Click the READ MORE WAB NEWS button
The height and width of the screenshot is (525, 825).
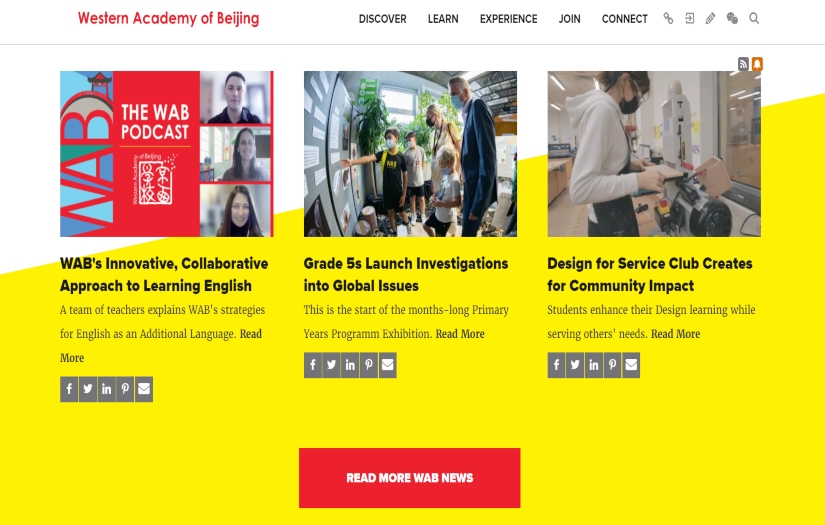[x=409, y=478]
